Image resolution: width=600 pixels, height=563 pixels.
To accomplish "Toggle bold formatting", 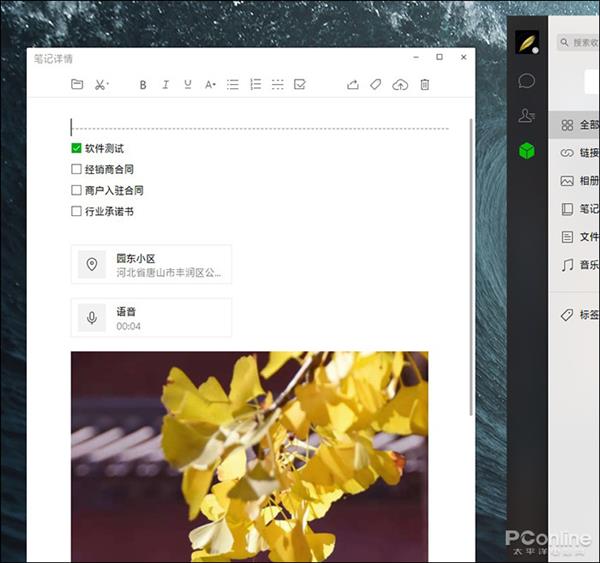I will click(143, 85).
